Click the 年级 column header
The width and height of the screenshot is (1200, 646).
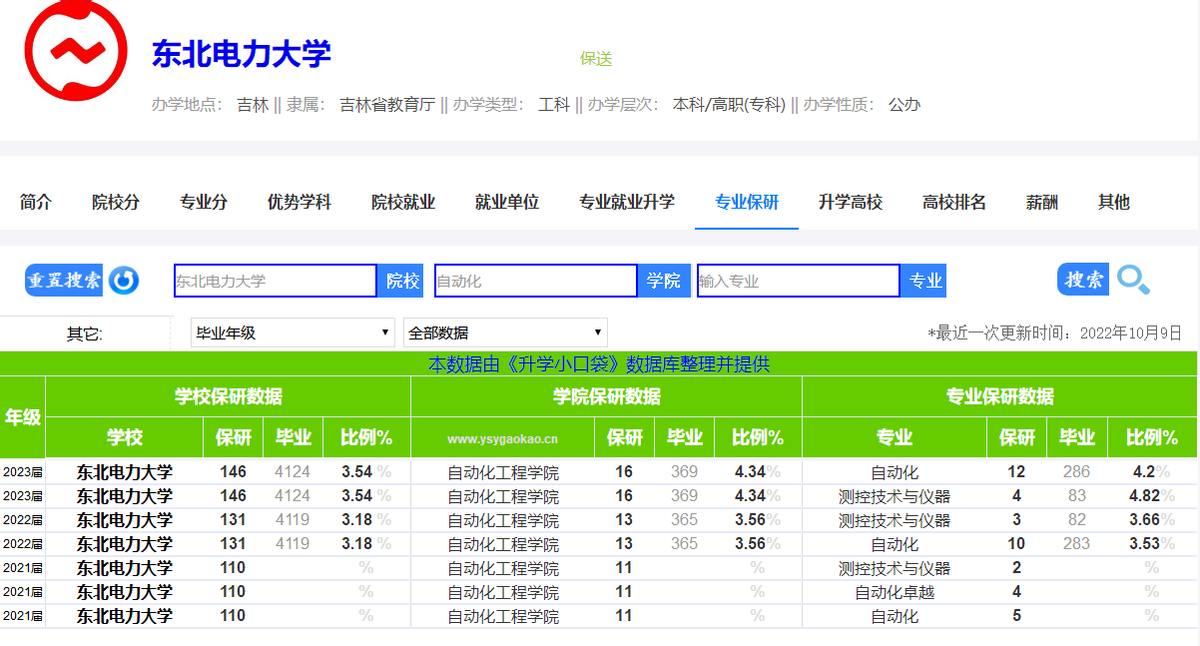coord(23,417)
